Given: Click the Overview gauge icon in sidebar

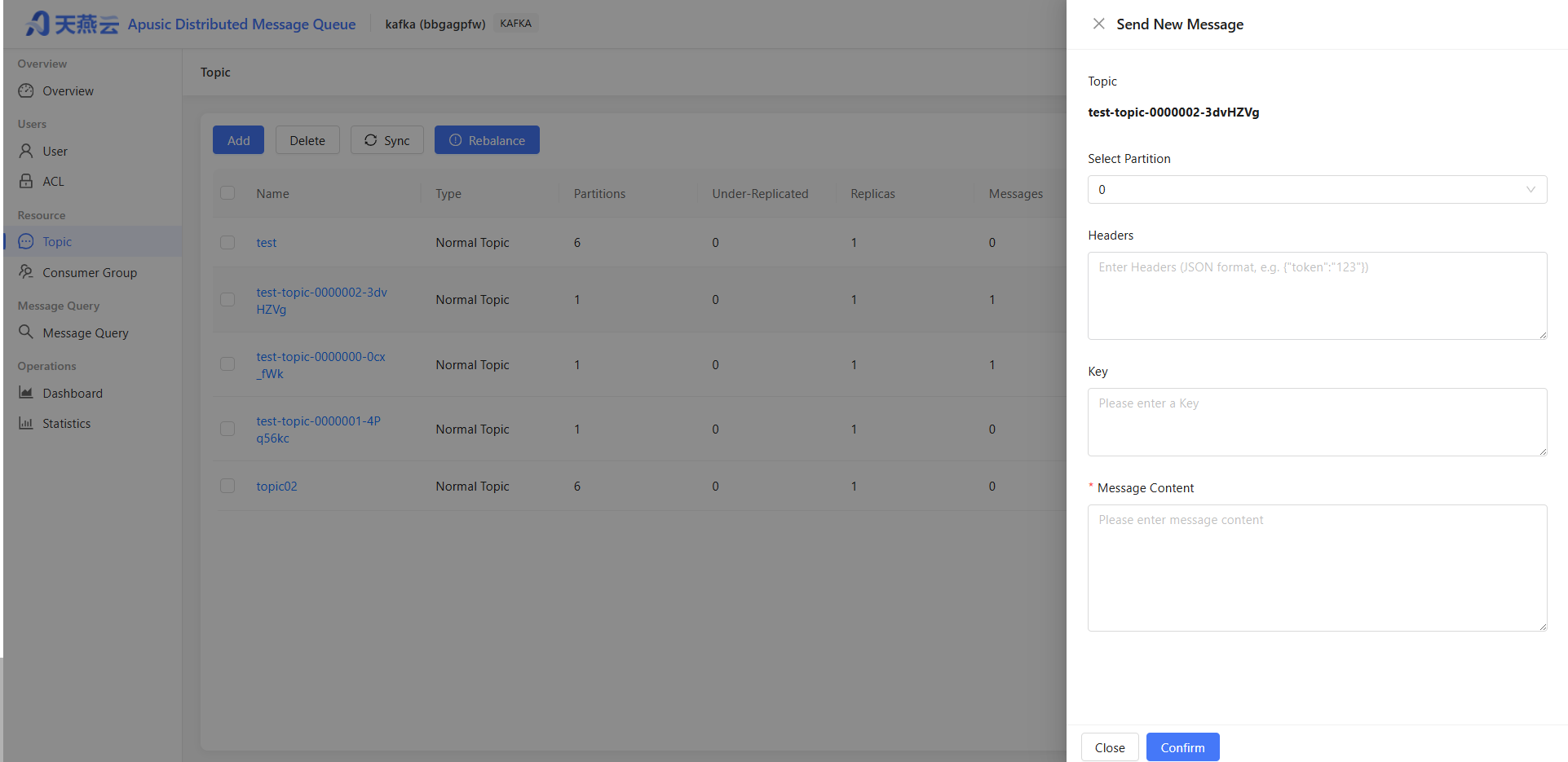Looking at the screenshot, I should tap(26, 90).
